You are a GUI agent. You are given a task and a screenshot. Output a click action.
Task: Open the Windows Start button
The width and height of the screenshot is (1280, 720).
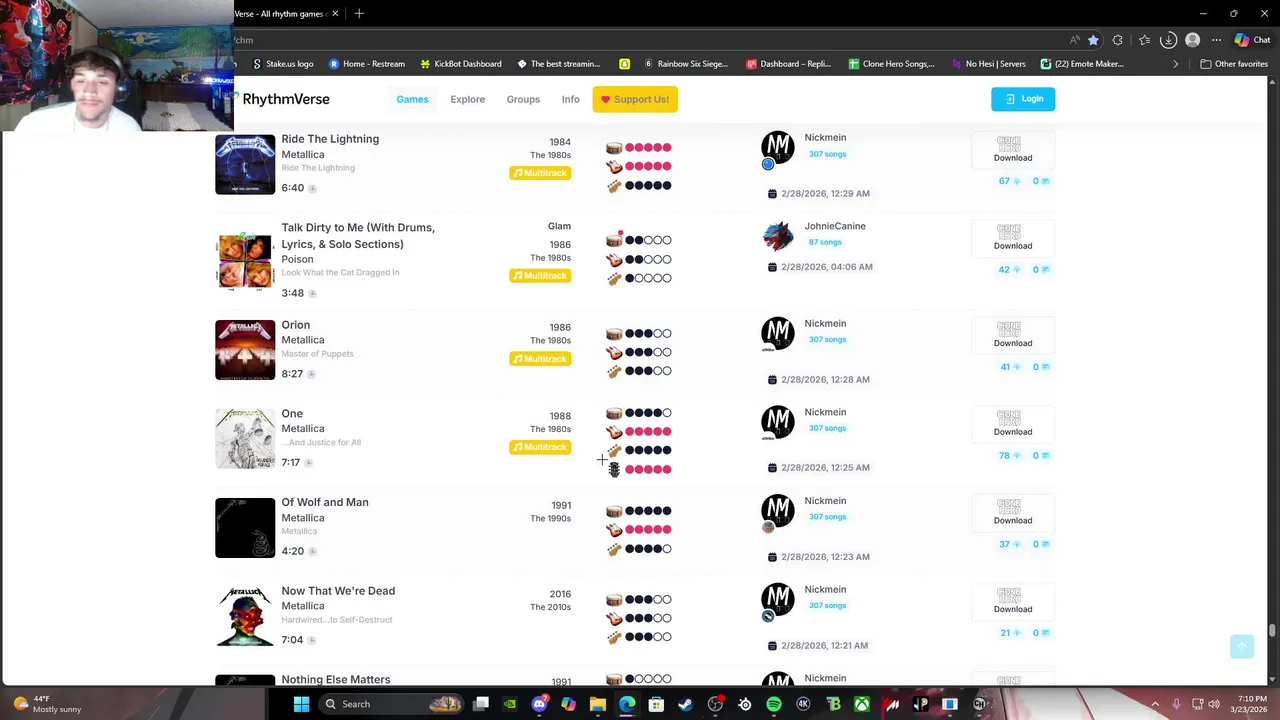click(x=301, y=704)
